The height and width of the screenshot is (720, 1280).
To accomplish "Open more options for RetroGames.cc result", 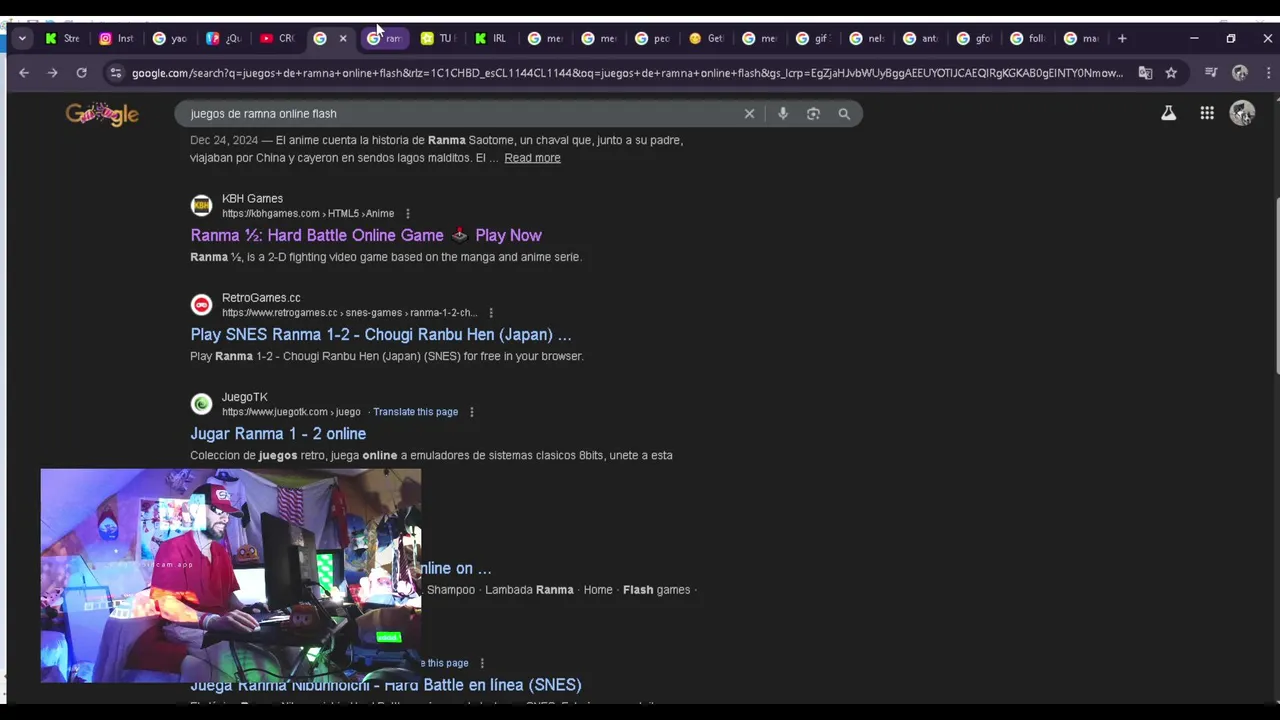I will click(x=490, y=313).
